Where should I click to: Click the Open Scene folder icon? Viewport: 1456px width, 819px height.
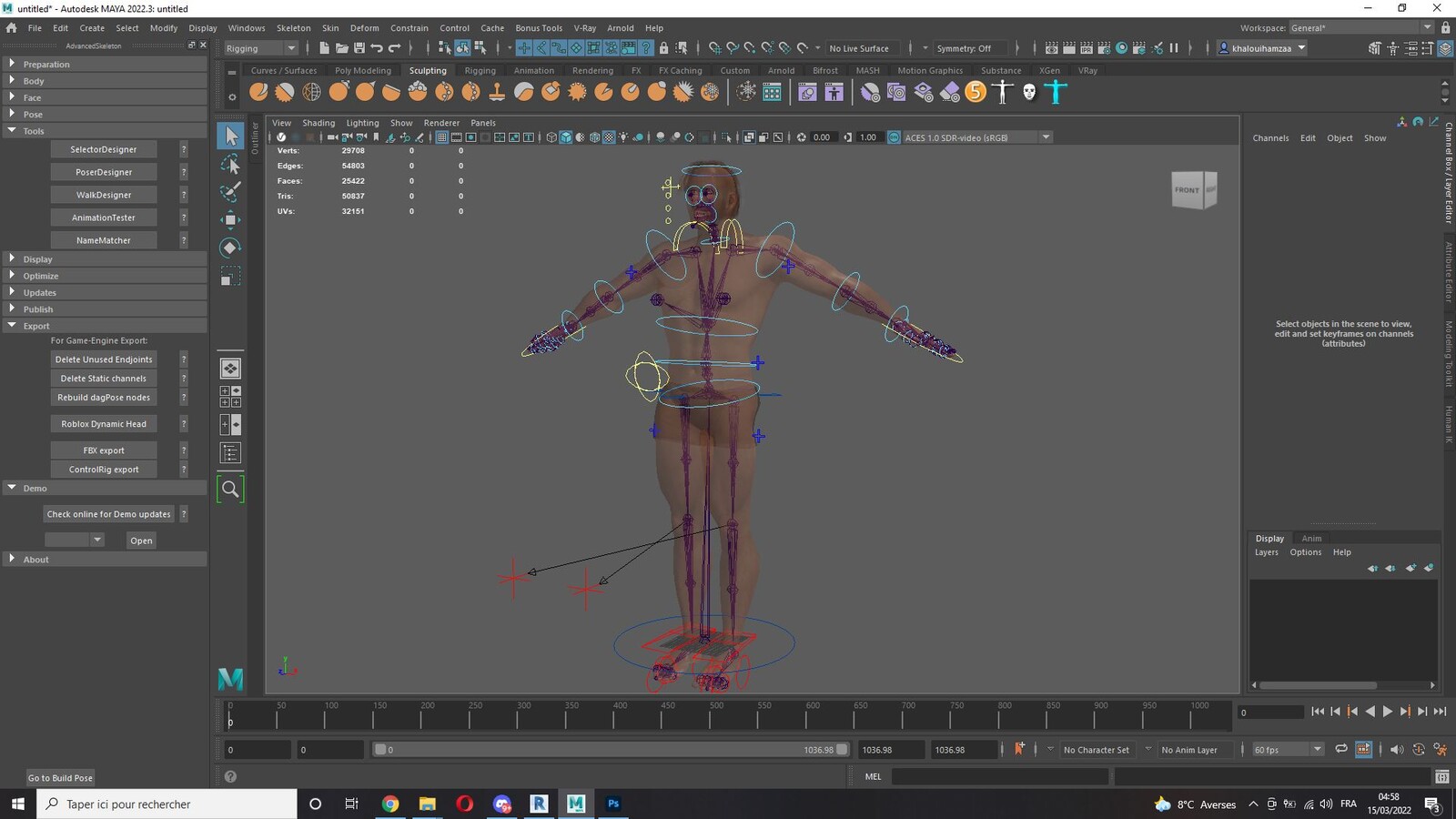point(342,48)
